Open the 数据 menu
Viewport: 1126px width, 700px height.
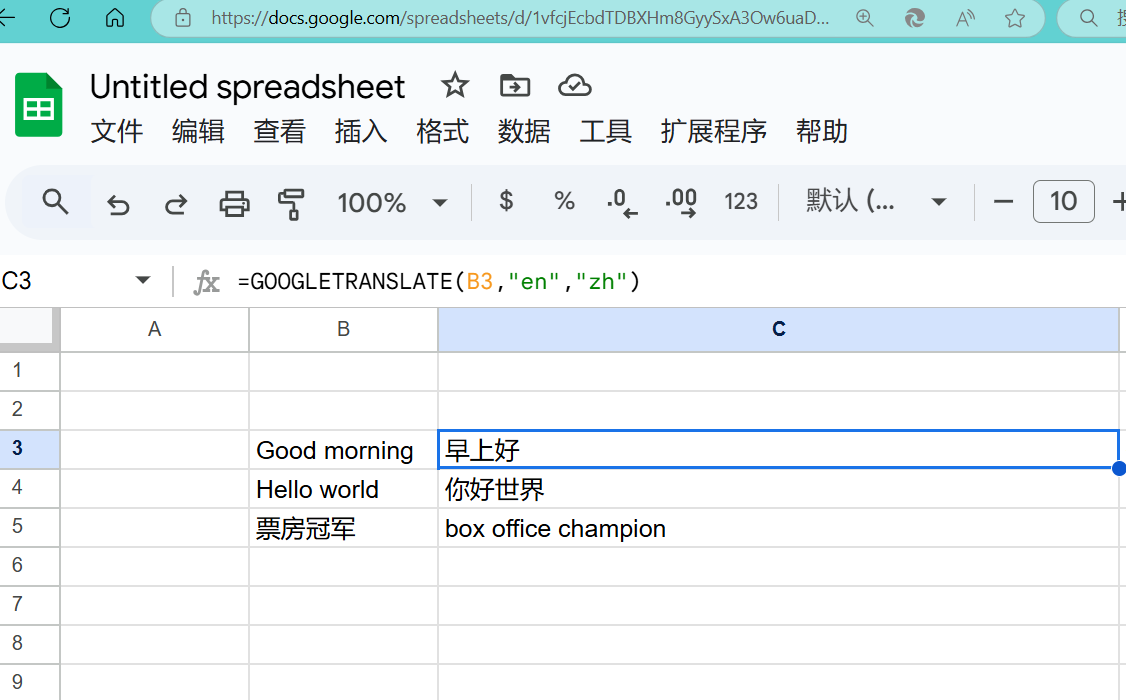pyautogui.click(x=524, y=131)
